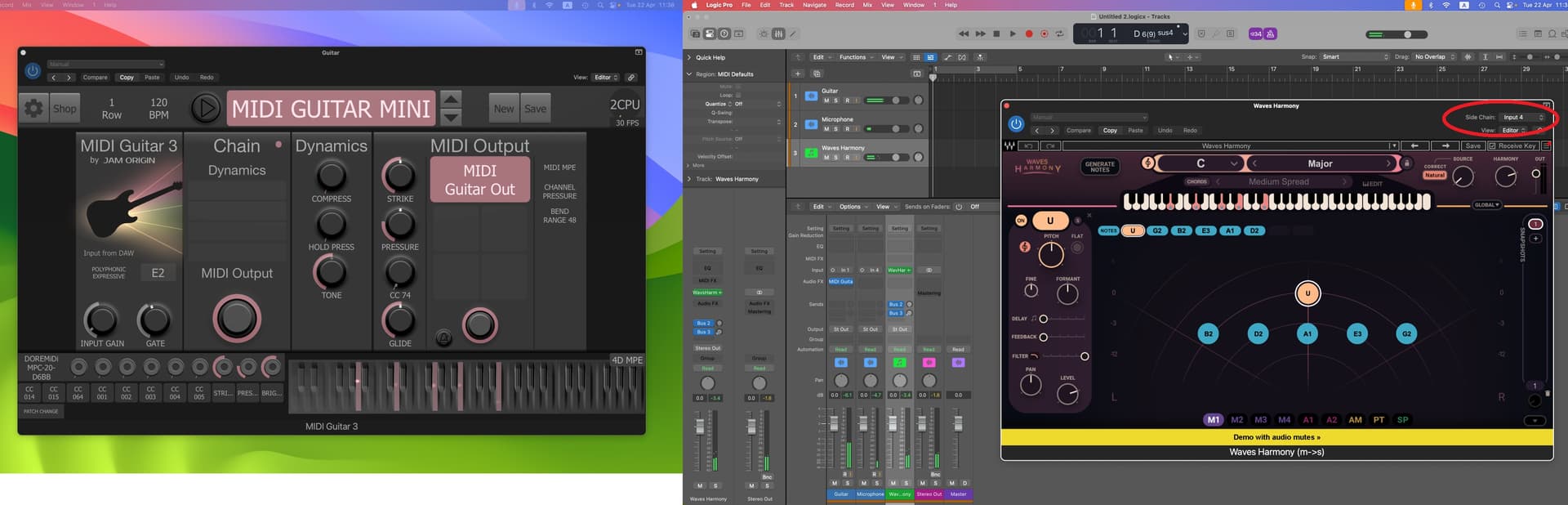The image size is (1568, 505).
Task: Toggle Cycle mode in the transport
Action: [x=1060, y=34]
